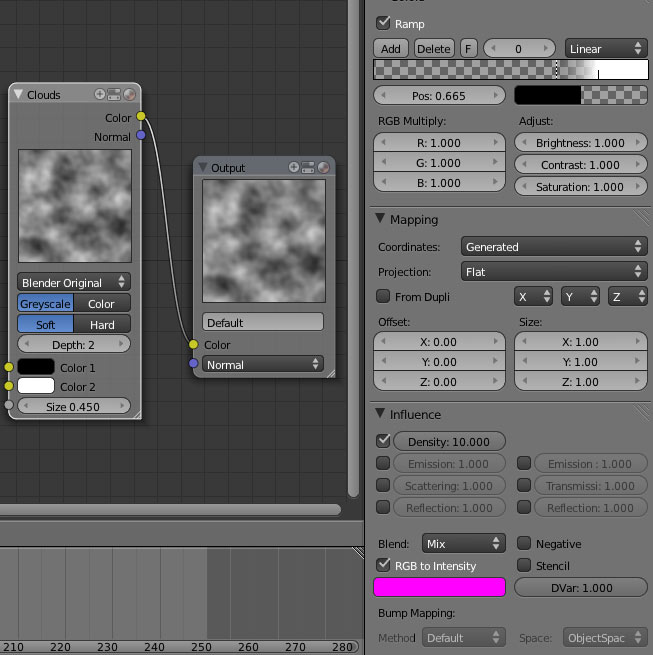
Task: Click the F flip ramp button
Action: (x=468, y=48)
